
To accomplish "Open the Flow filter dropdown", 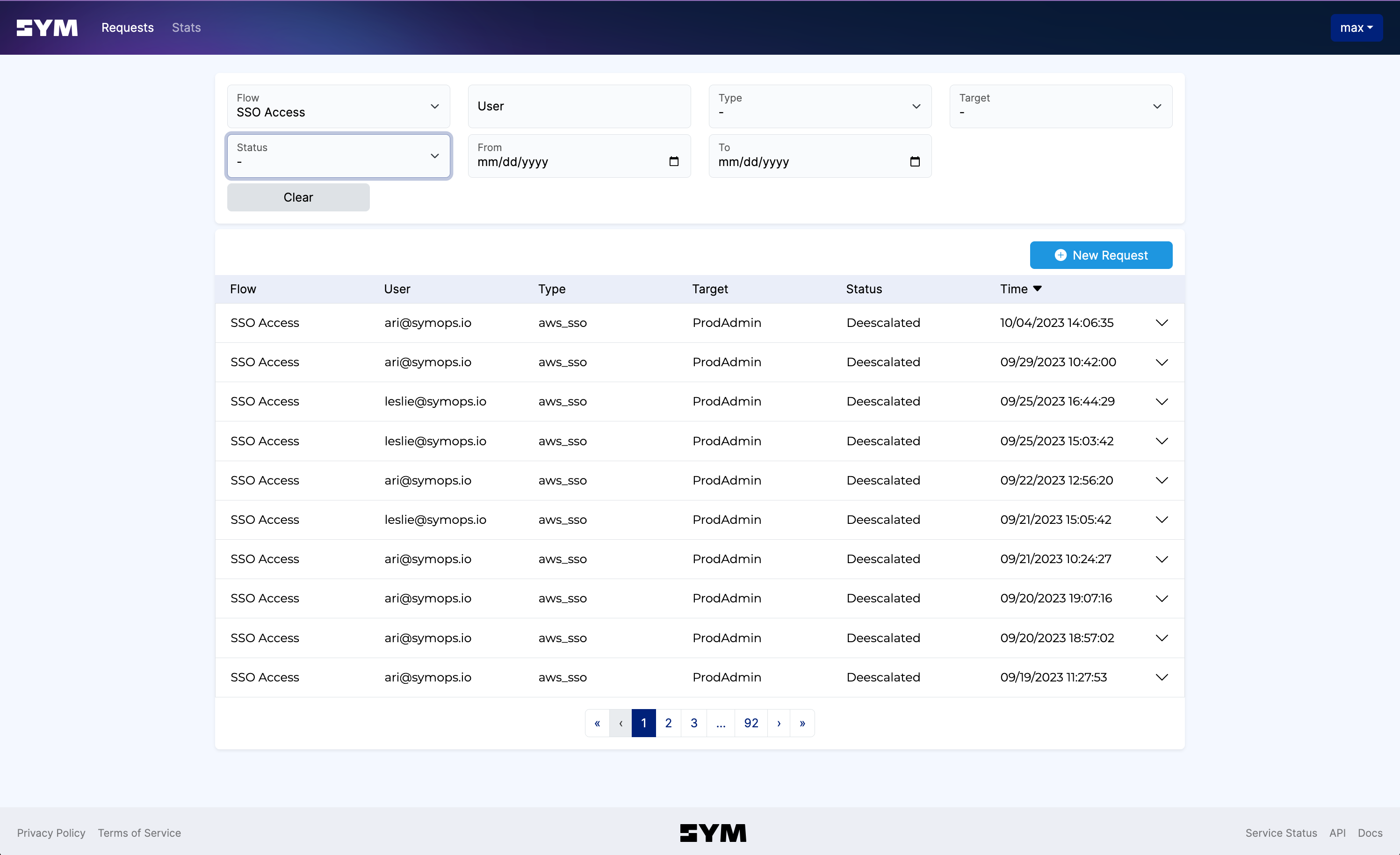I will pos(339,106).
